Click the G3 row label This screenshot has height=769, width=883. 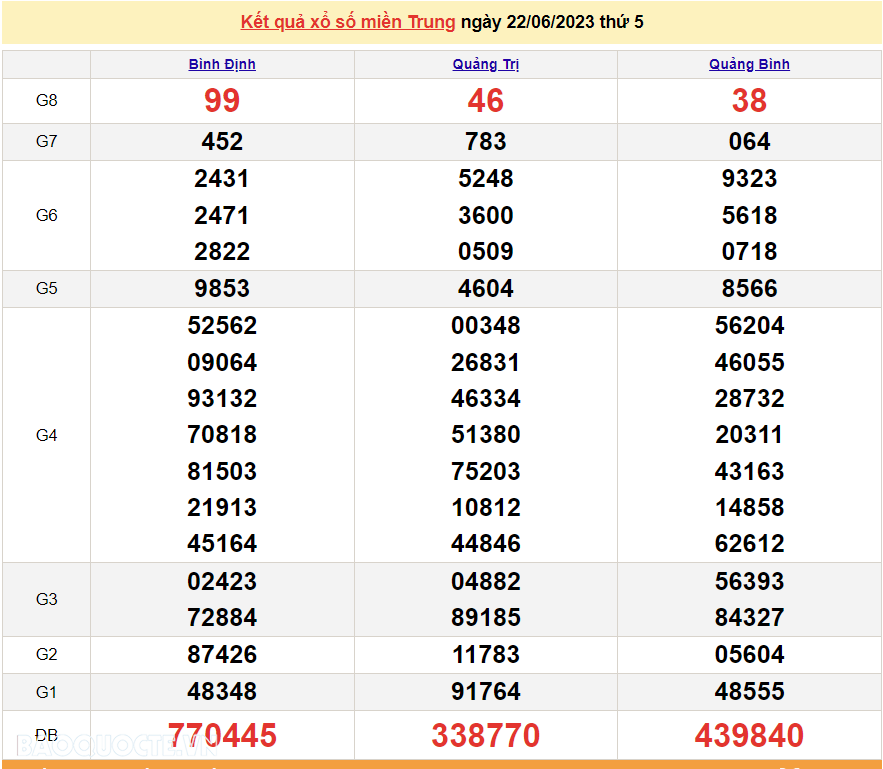(47, 599)
